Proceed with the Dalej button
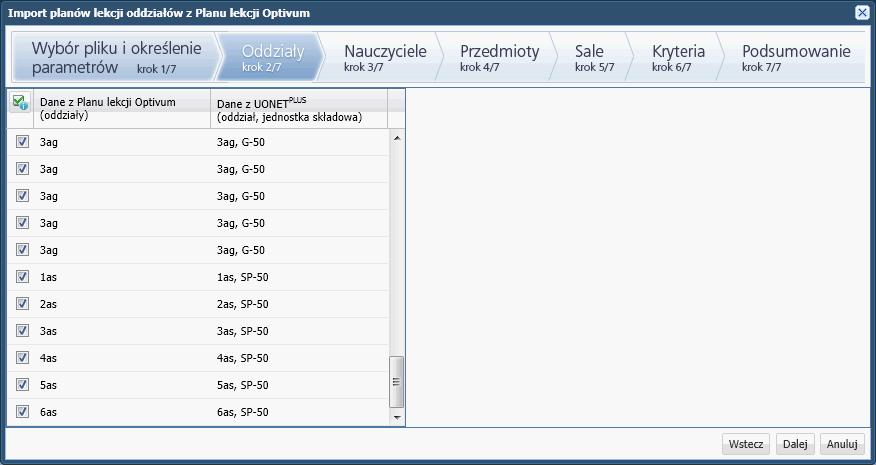 tap(795, 444)
